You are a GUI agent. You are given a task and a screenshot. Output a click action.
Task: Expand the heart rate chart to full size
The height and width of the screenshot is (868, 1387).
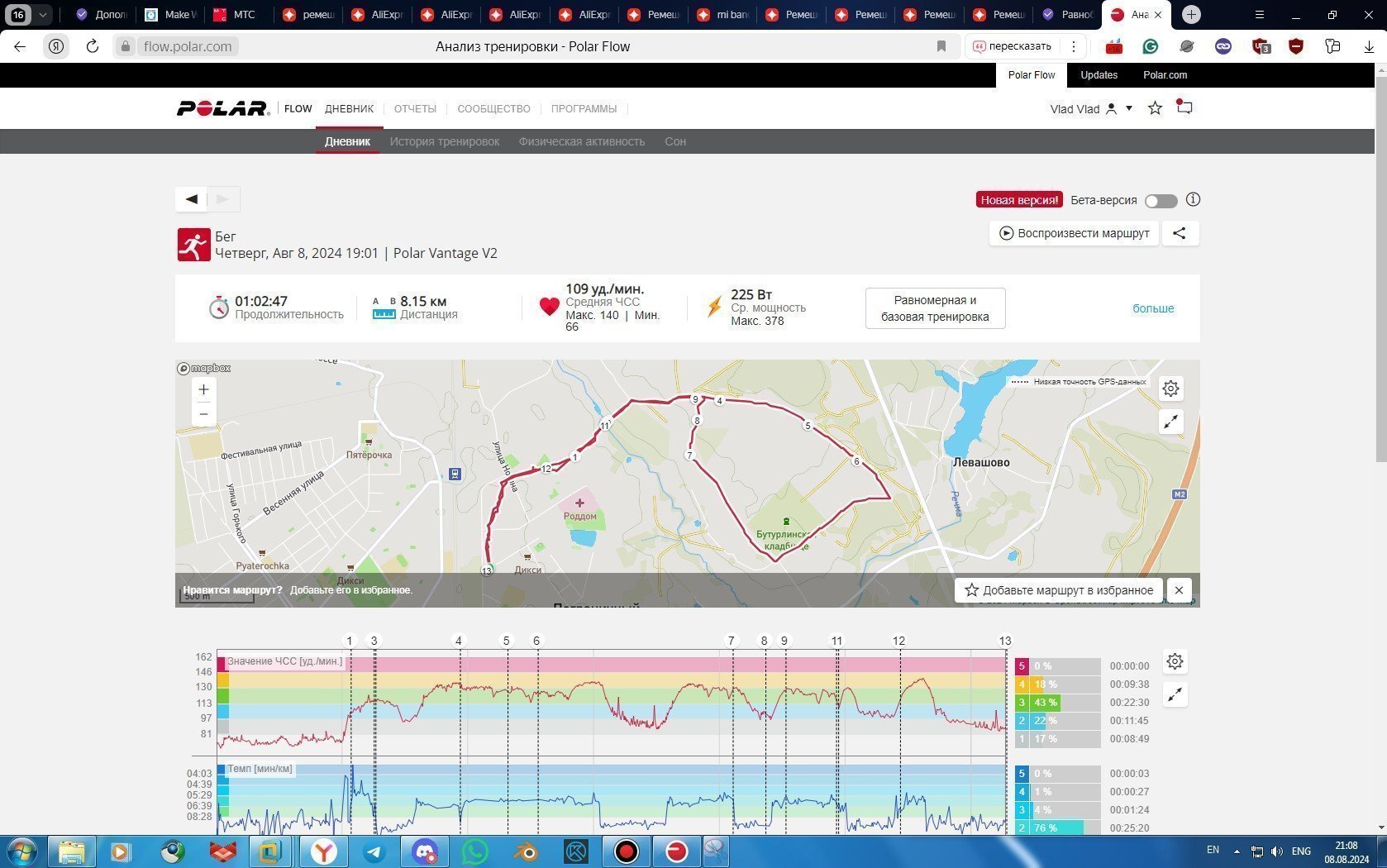[x=1175, y=694]
